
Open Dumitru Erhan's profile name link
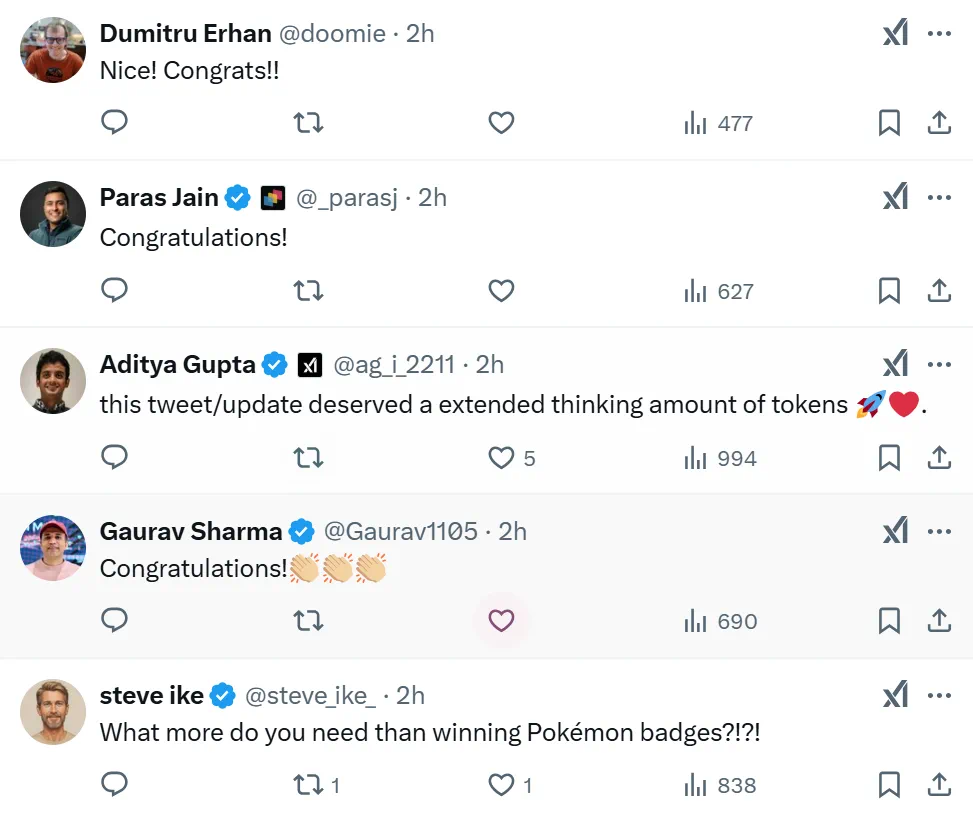[185, 33]
